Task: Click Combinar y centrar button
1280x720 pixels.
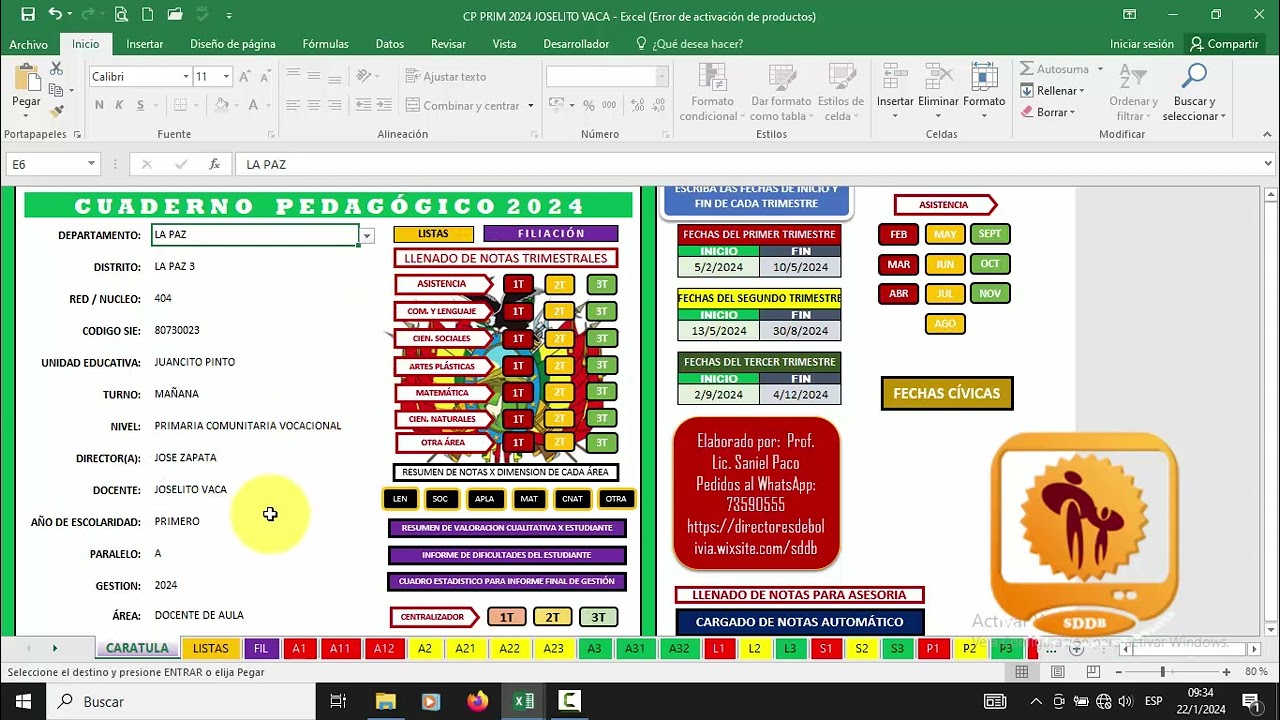Action: pos(464,106)
